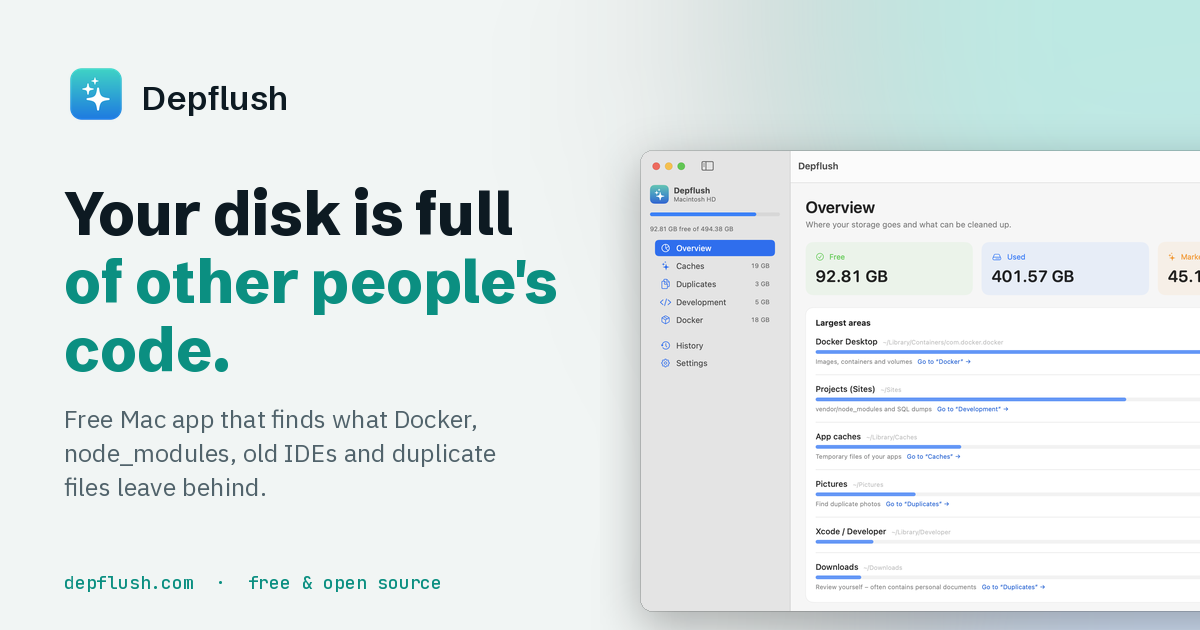Click the "92.81 GB free of 494.38 GB" text
The width and height of the screenshot is (1200, 630).
click(x=692, y=229)
